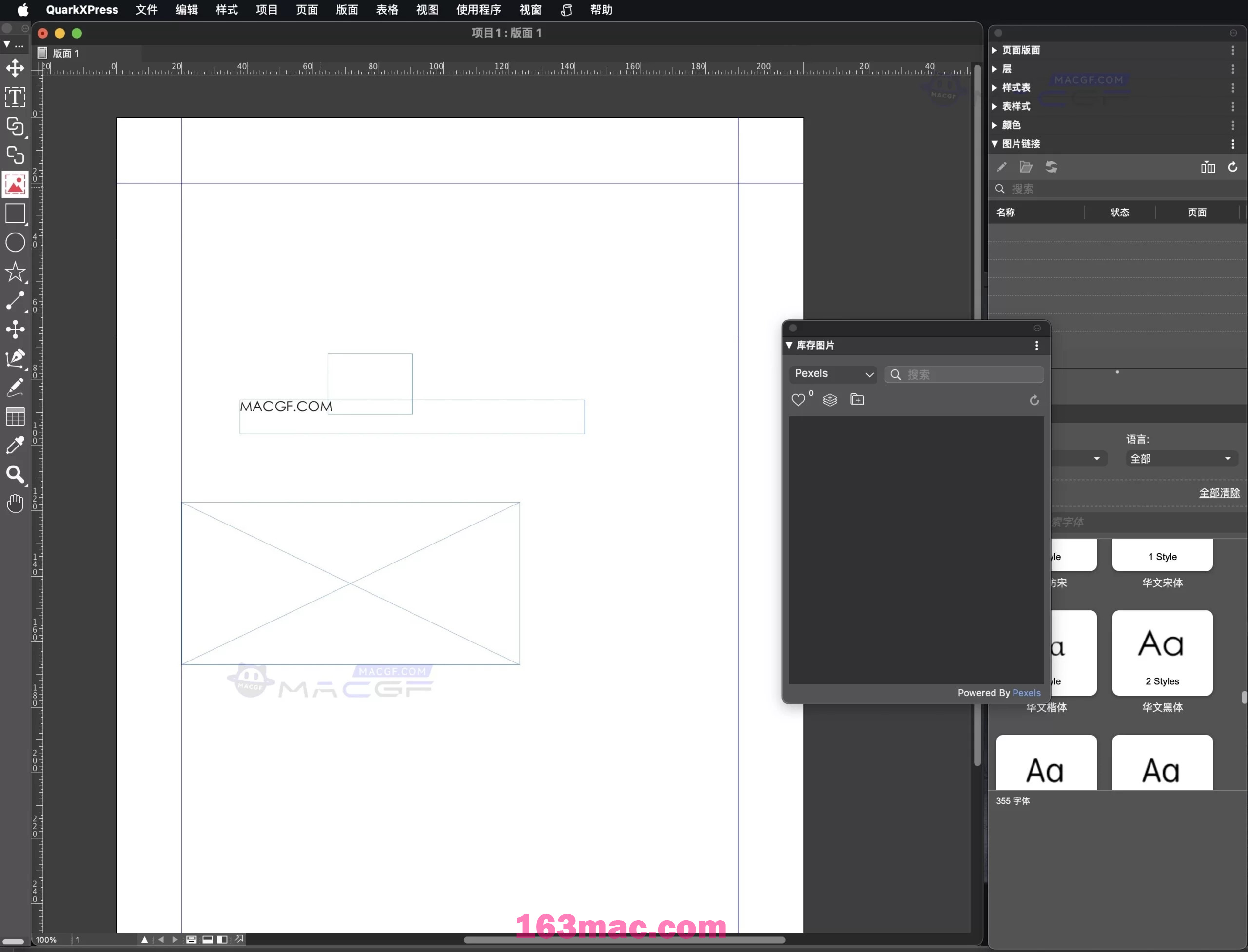Screen dimensions: 1248x952
Task: Click the edit pencil icon in 图片链接
Action: tap(1001, 167)
